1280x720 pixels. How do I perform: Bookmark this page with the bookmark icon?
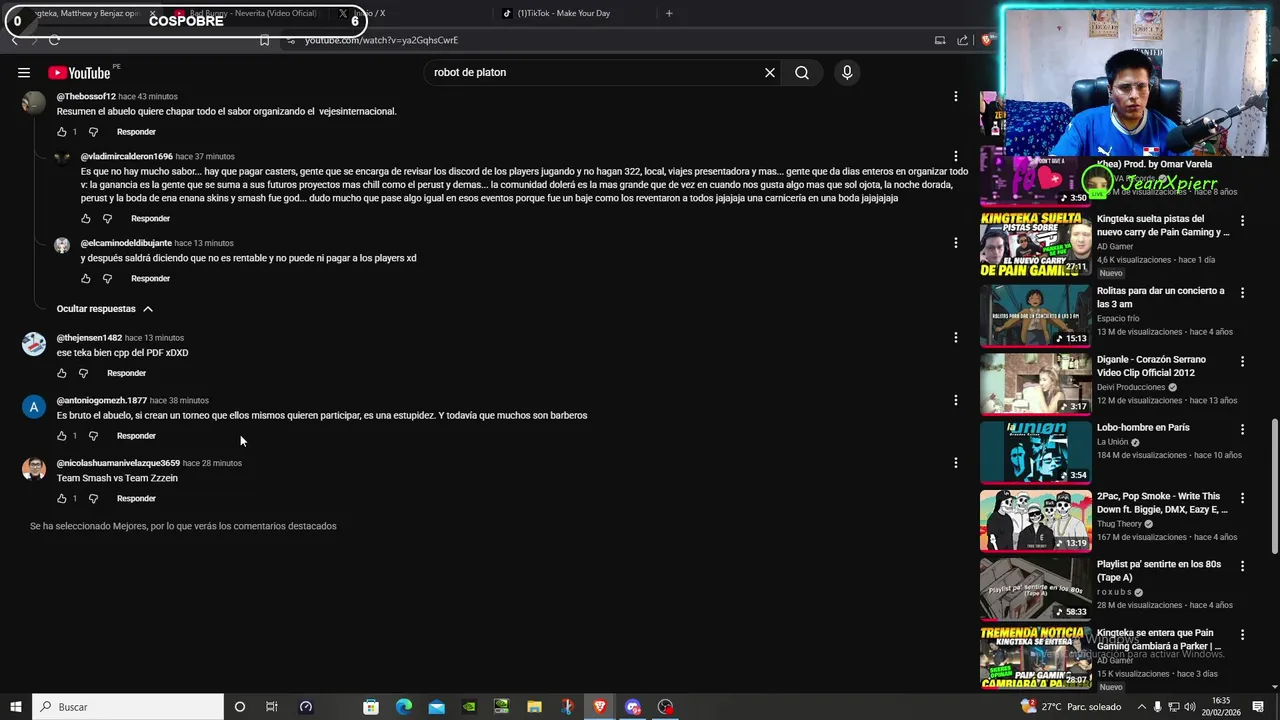click(x=264, y=40)
